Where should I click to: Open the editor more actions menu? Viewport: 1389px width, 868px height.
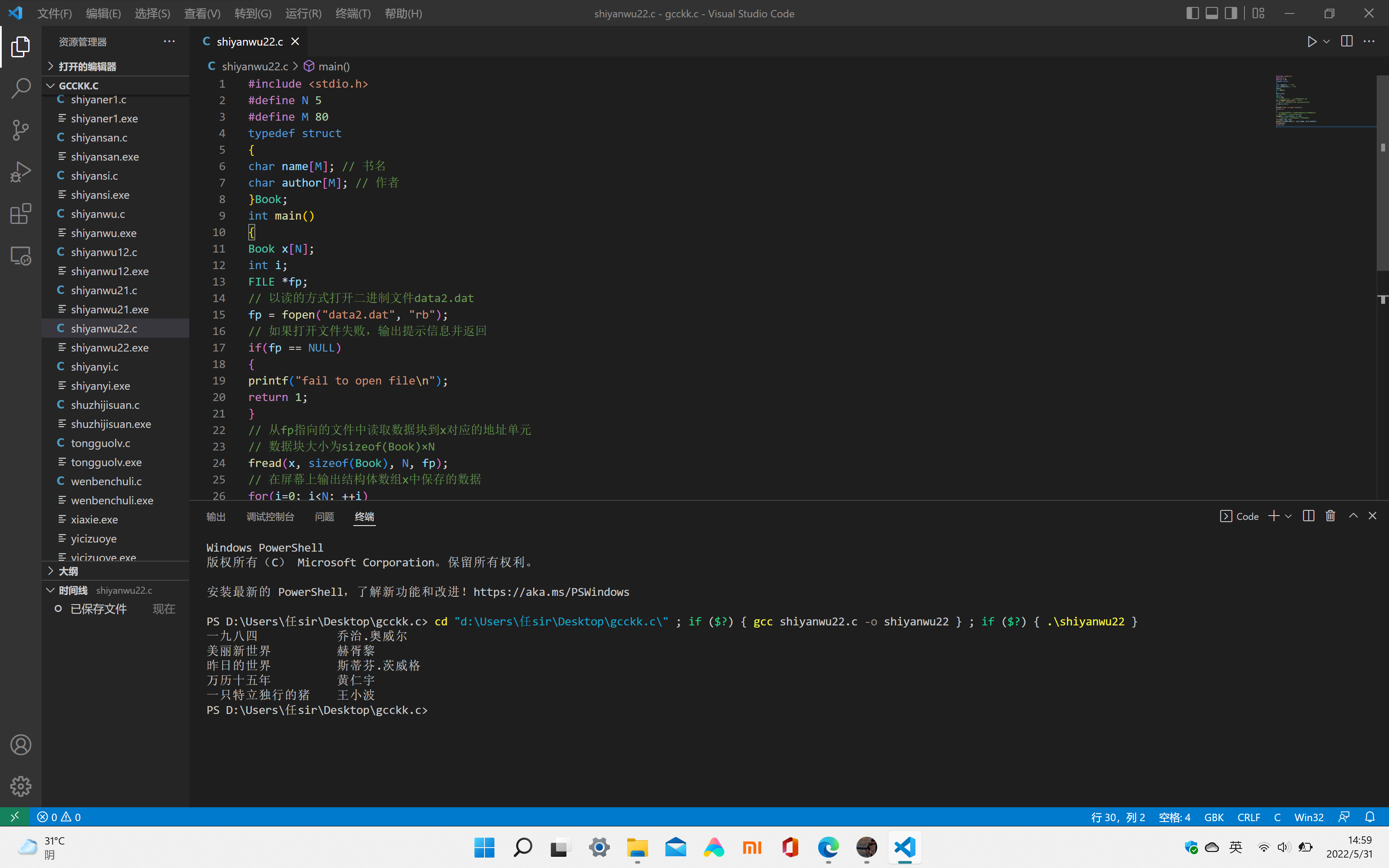point(1369,41)
